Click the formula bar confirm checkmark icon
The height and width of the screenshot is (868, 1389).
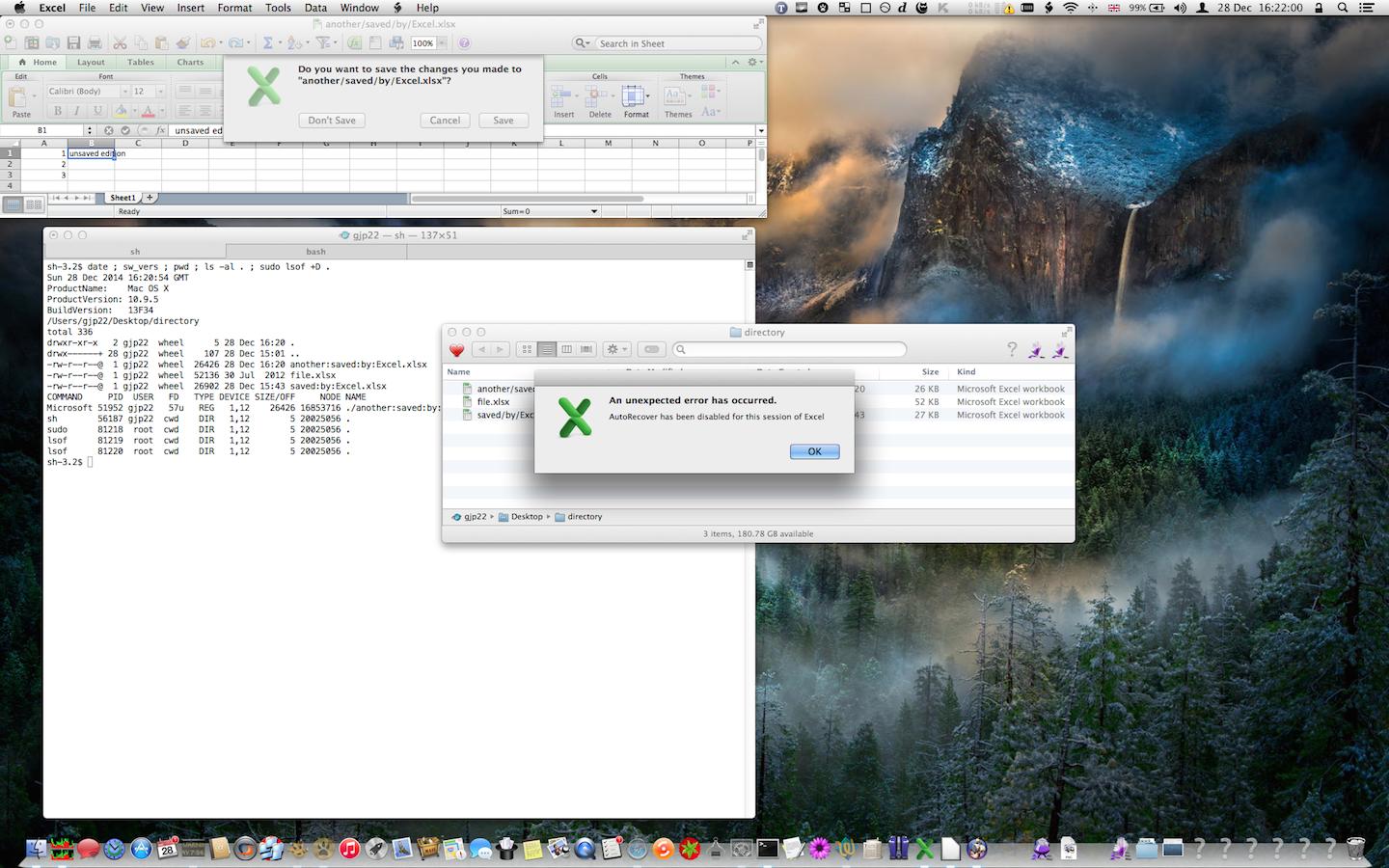(x=125, y=130)
